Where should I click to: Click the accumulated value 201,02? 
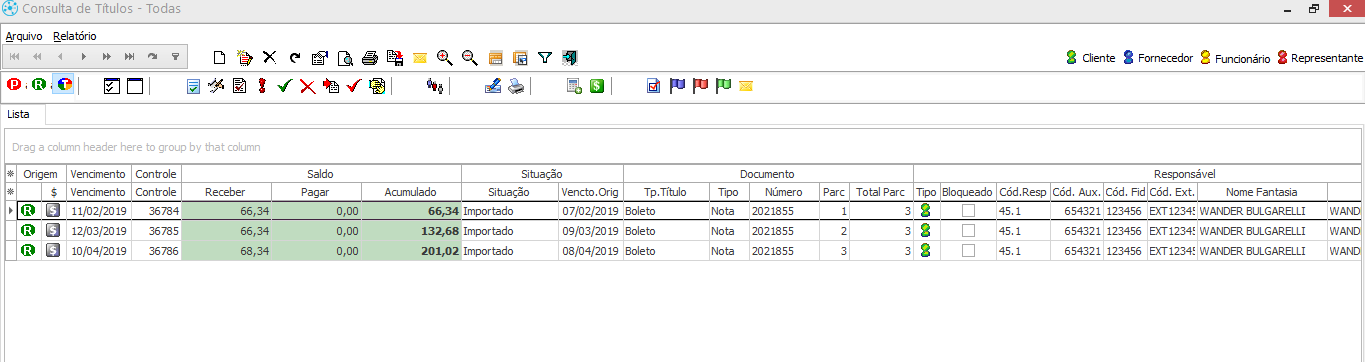point(411,250)
